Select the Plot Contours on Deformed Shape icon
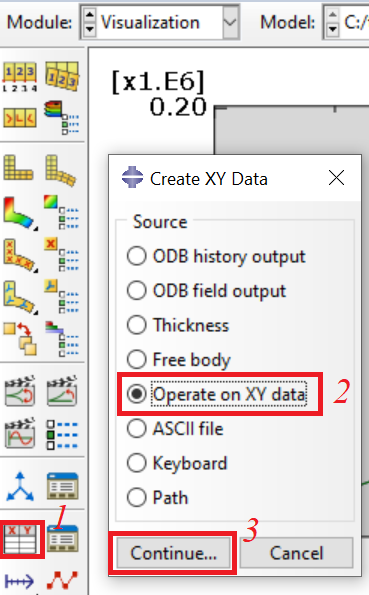The height and width of the screenshot is (595, 369). pos(20,212)
